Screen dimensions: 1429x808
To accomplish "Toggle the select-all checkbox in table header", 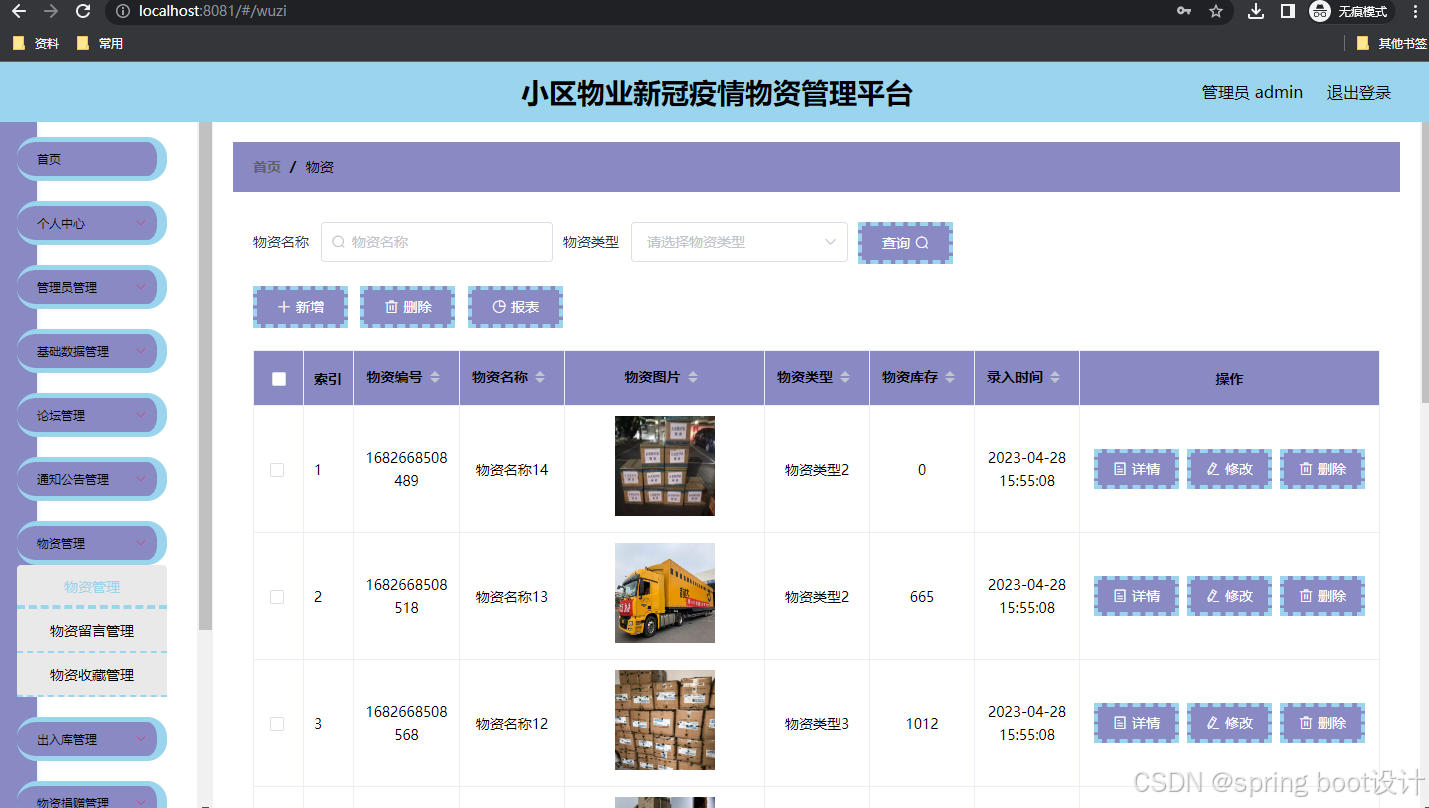I will [279, 379].
